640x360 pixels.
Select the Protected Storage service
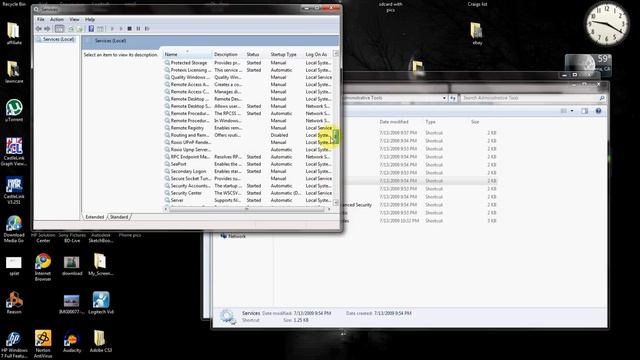tap(248, 63)
